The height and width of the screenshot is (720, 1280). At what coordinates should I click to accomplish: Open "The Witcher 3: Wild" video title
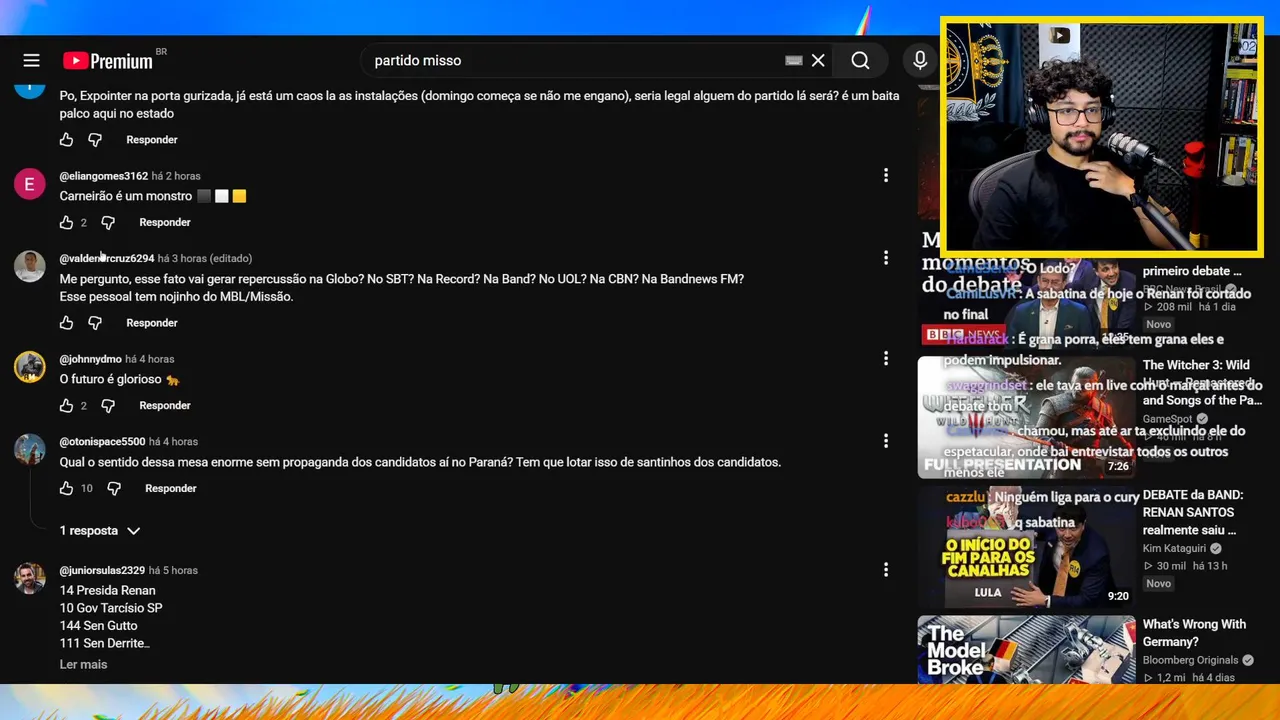1202,383
